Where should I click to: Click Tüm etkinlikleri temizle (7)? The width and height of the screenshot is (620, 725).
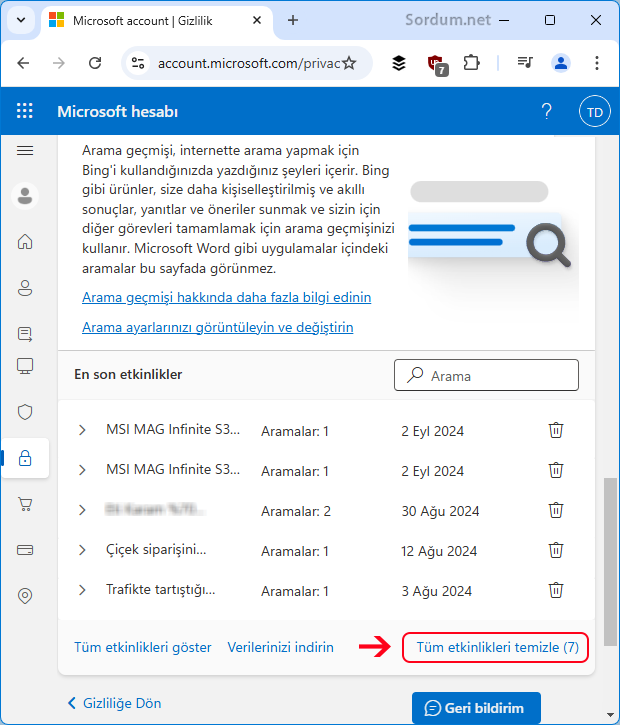tap(496, 647)
